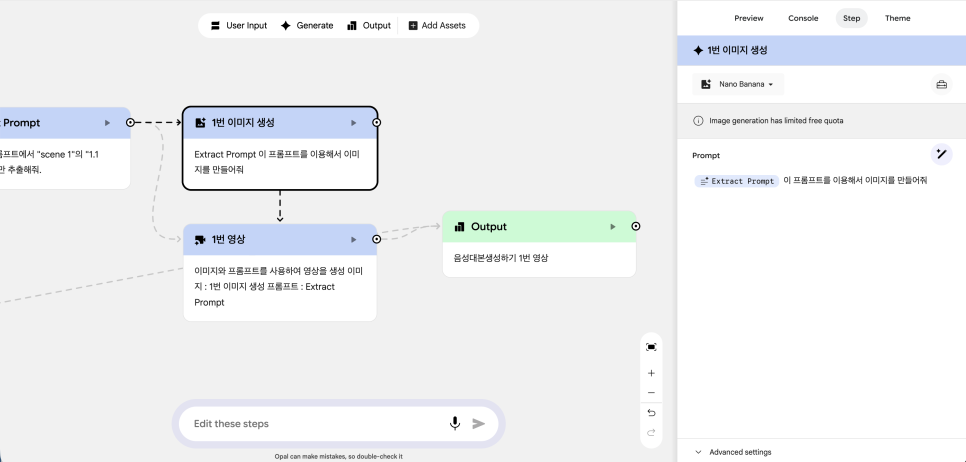Click the sparkle icon in step title

tap(698, 51)
